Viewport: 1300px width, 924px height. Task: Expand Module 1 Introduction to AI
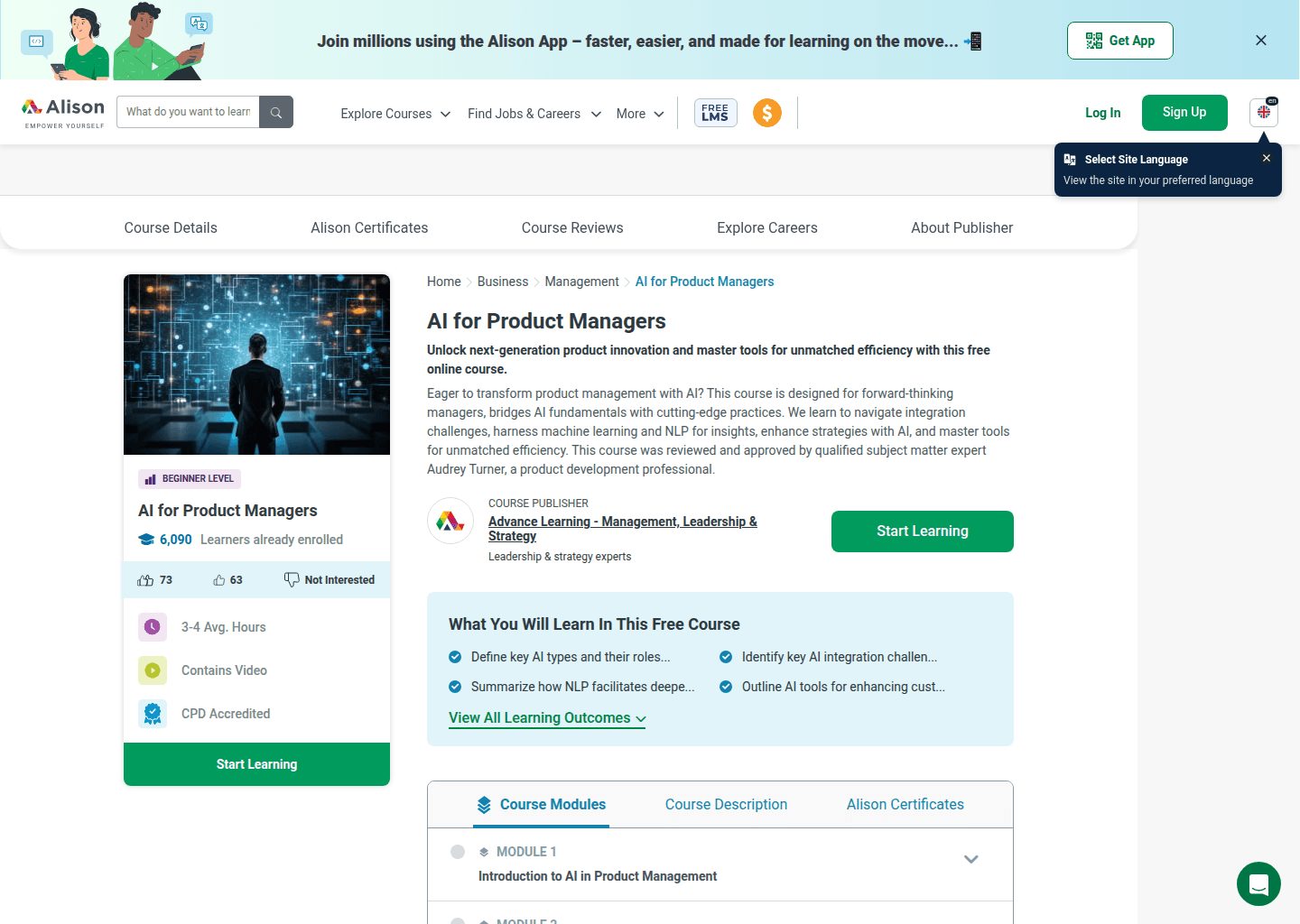coord(970,858)
